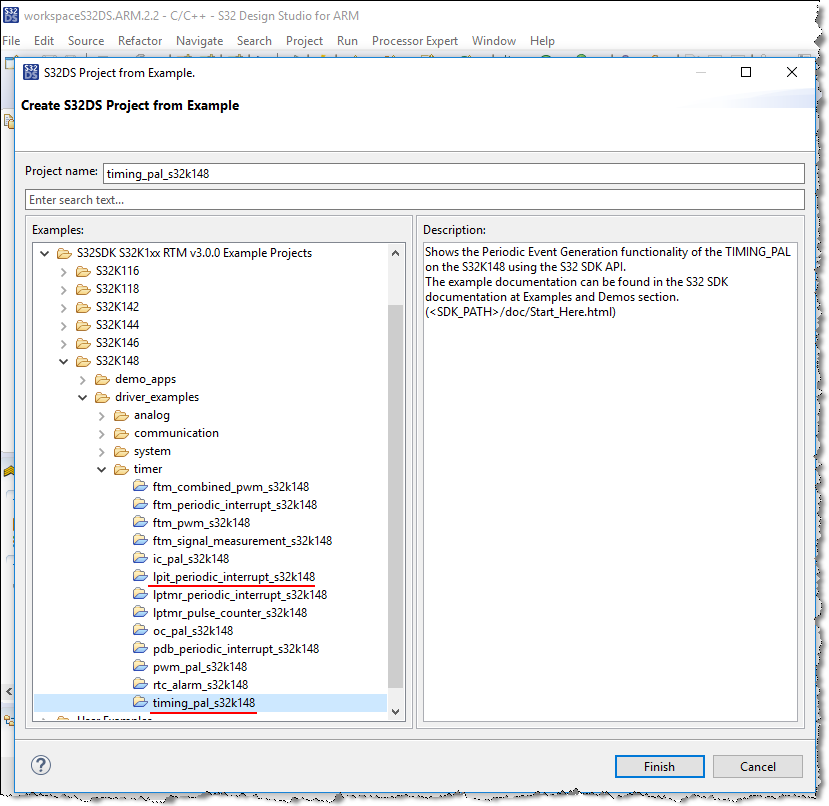The width and height of the screenshot is (829, 806).
Task: Select ftm_signal_measurement_s32k148 example
Action: (242, 541)
